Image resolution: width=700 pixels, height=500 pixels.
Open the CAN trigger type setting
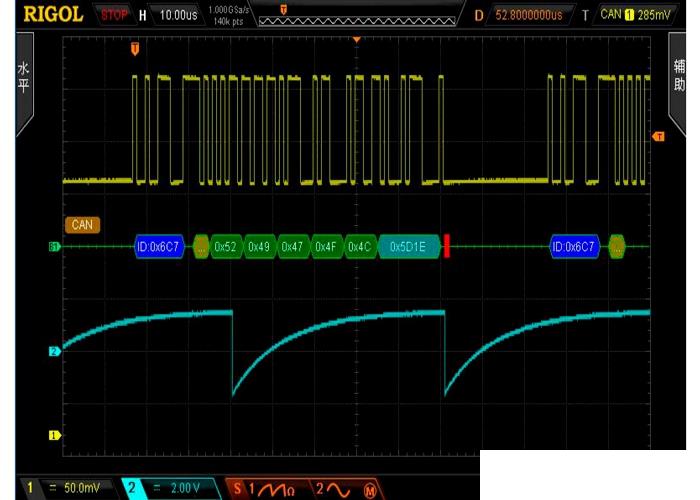point(610,15)
